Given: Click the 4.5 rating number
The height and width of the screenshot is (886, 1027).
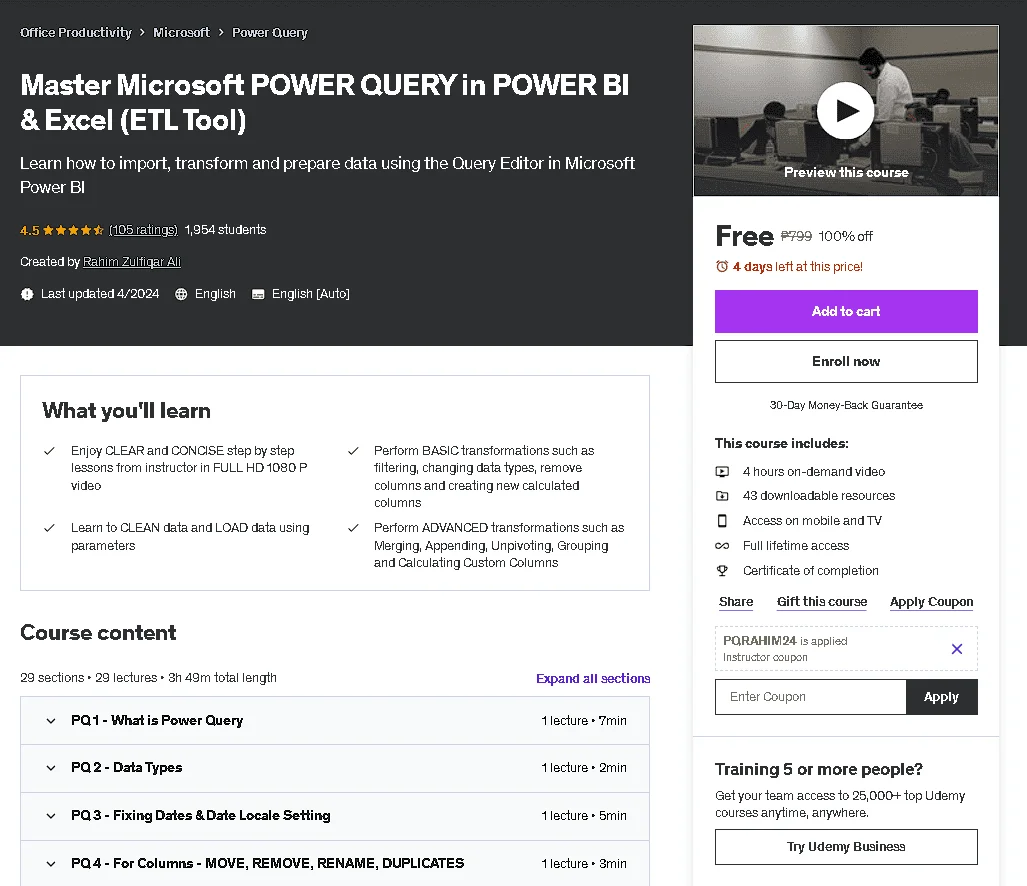Looking at the screenshot, I should (x=29, y=231).
